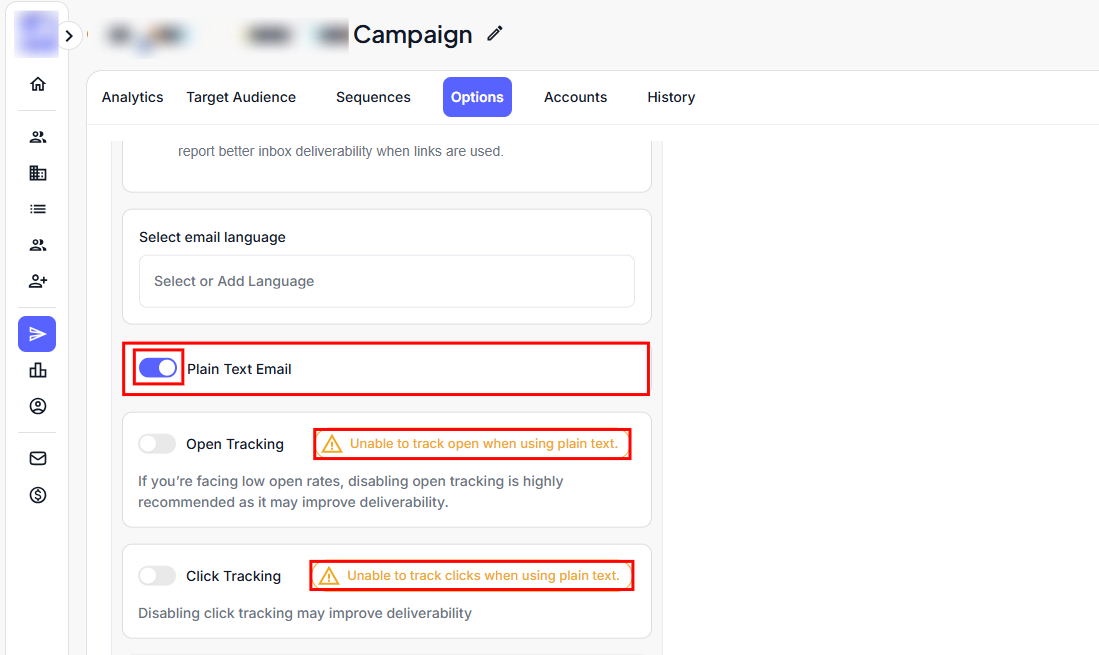
Task: Edit campaign name with pencil icon
Action: click(494, 34)
